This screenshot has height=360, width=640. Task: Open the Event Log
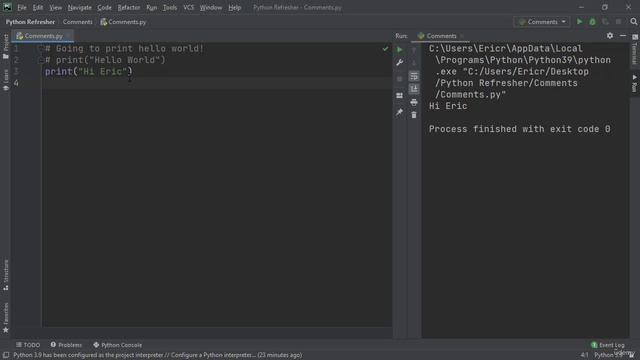pyautogui.click(x=608, y=345)
